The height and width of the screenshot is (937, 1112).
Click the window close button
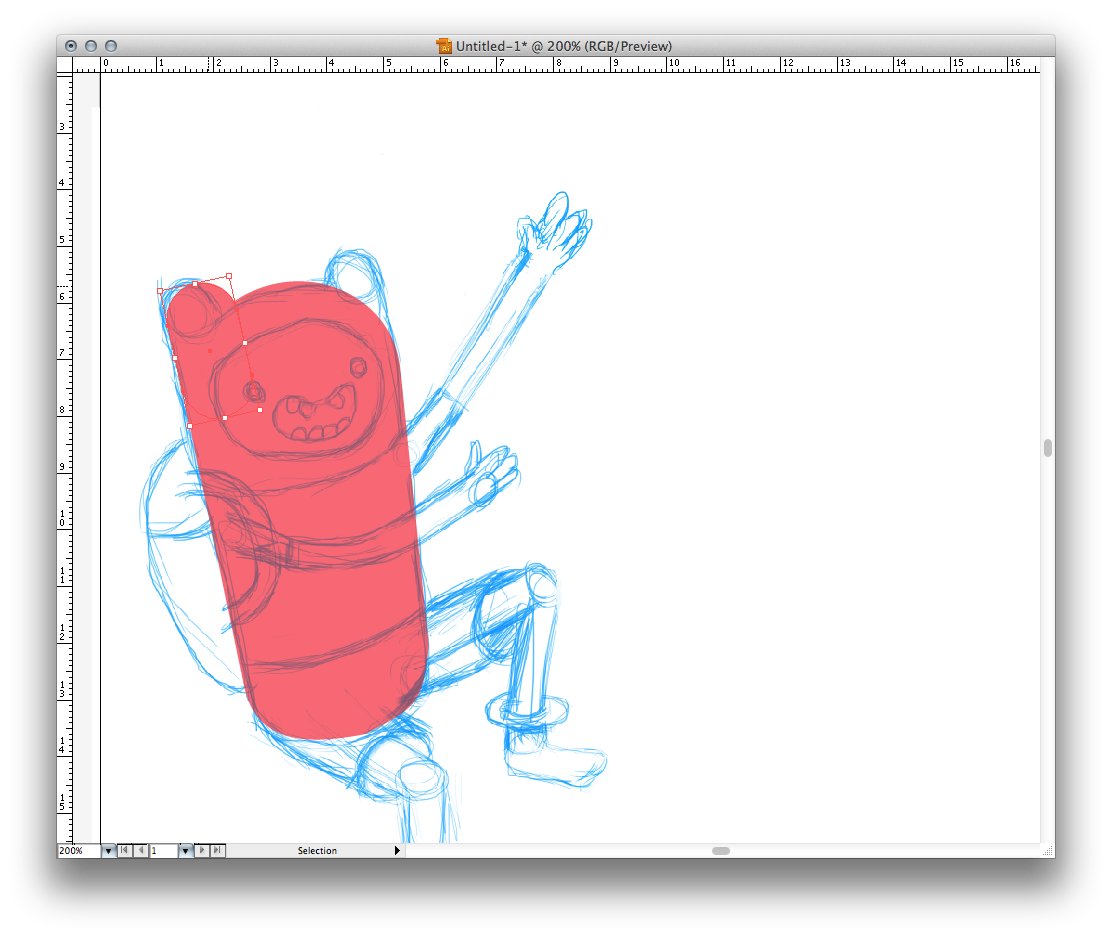pyautogui.click(x=71, y=46)
